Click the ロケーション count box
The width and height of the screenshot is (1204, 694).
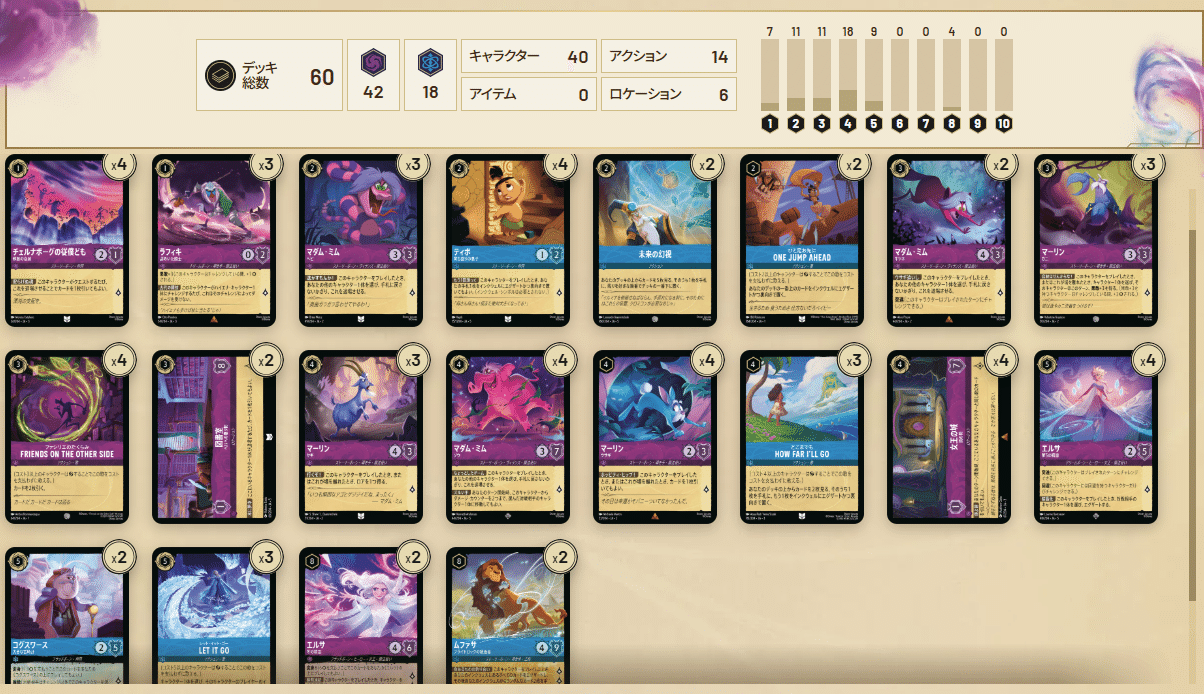click(x=669, y=94)
